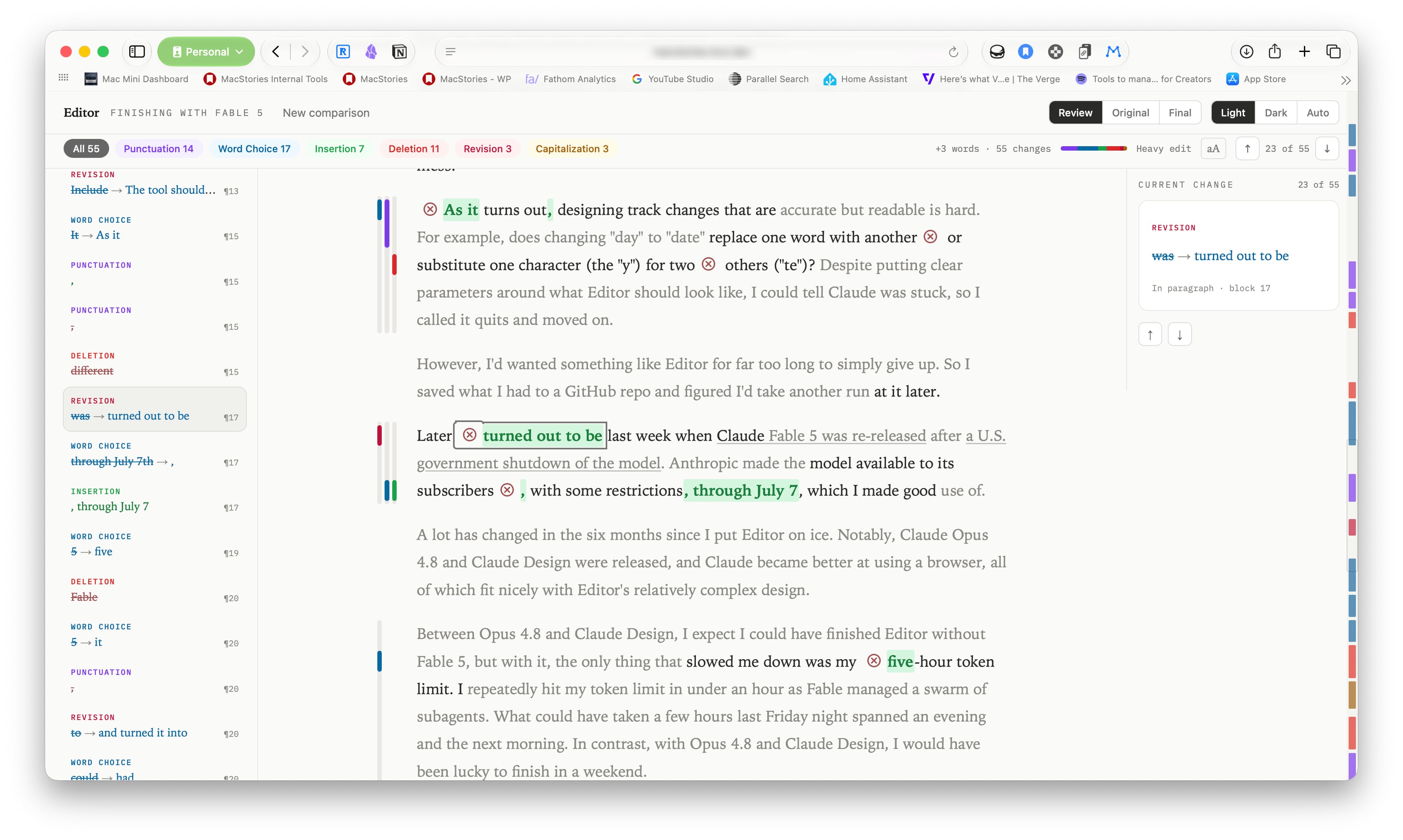Set theme mode to Auto
The height and width of the screenshot is (840, 1403).
click(x=1318, y=113)
